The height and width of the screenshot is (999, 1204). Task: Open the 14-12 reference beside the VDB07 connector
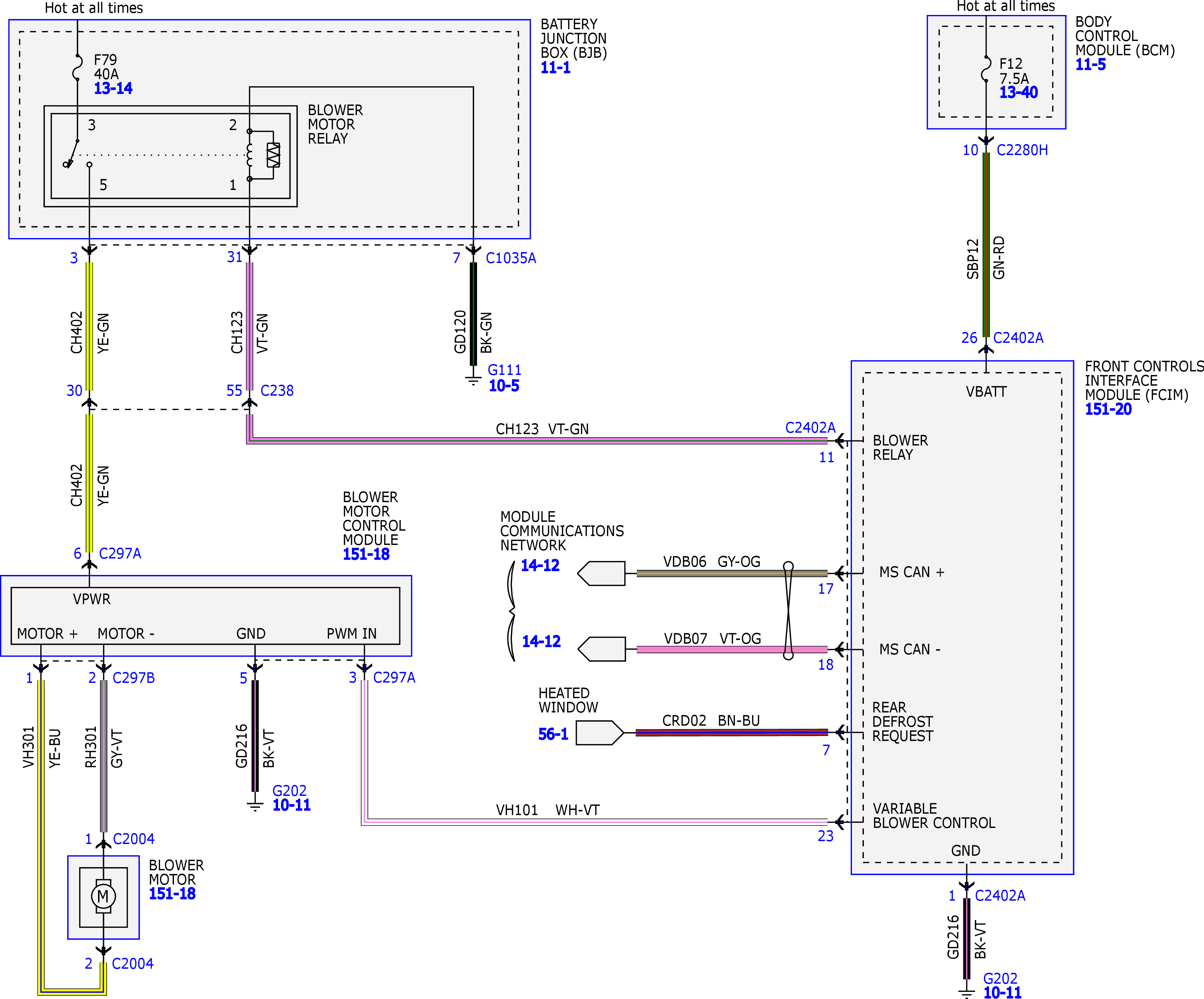[541, 642]
